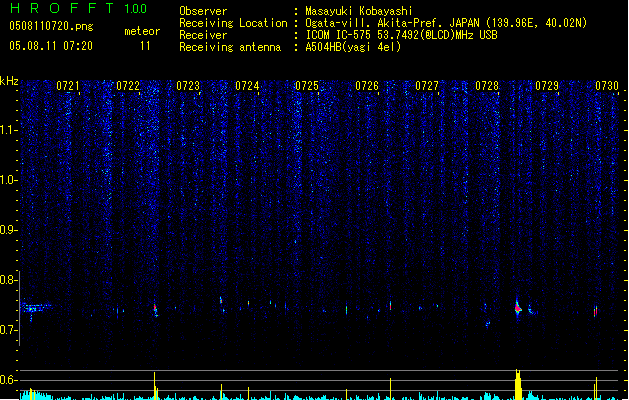This screenshot has height=400, width=629.
Task: Click the ICOM IC-575 receiver text
Action: click(x=401, y=35)
